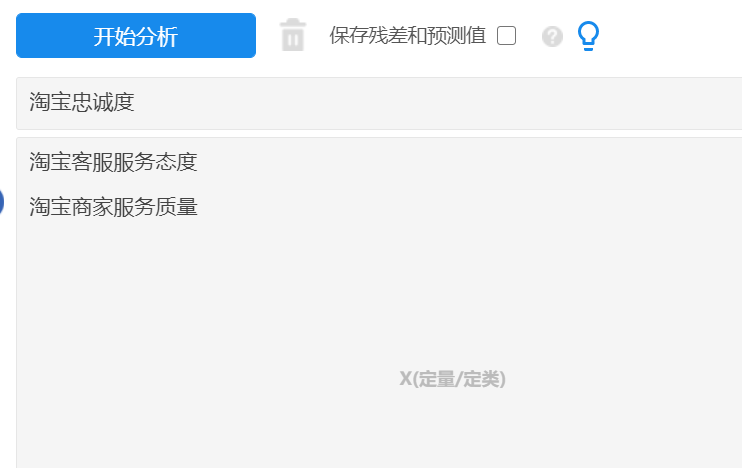Start the analysis with the blue button
The width and height of the screenshot is (742, 468).
tap(136, 35)
